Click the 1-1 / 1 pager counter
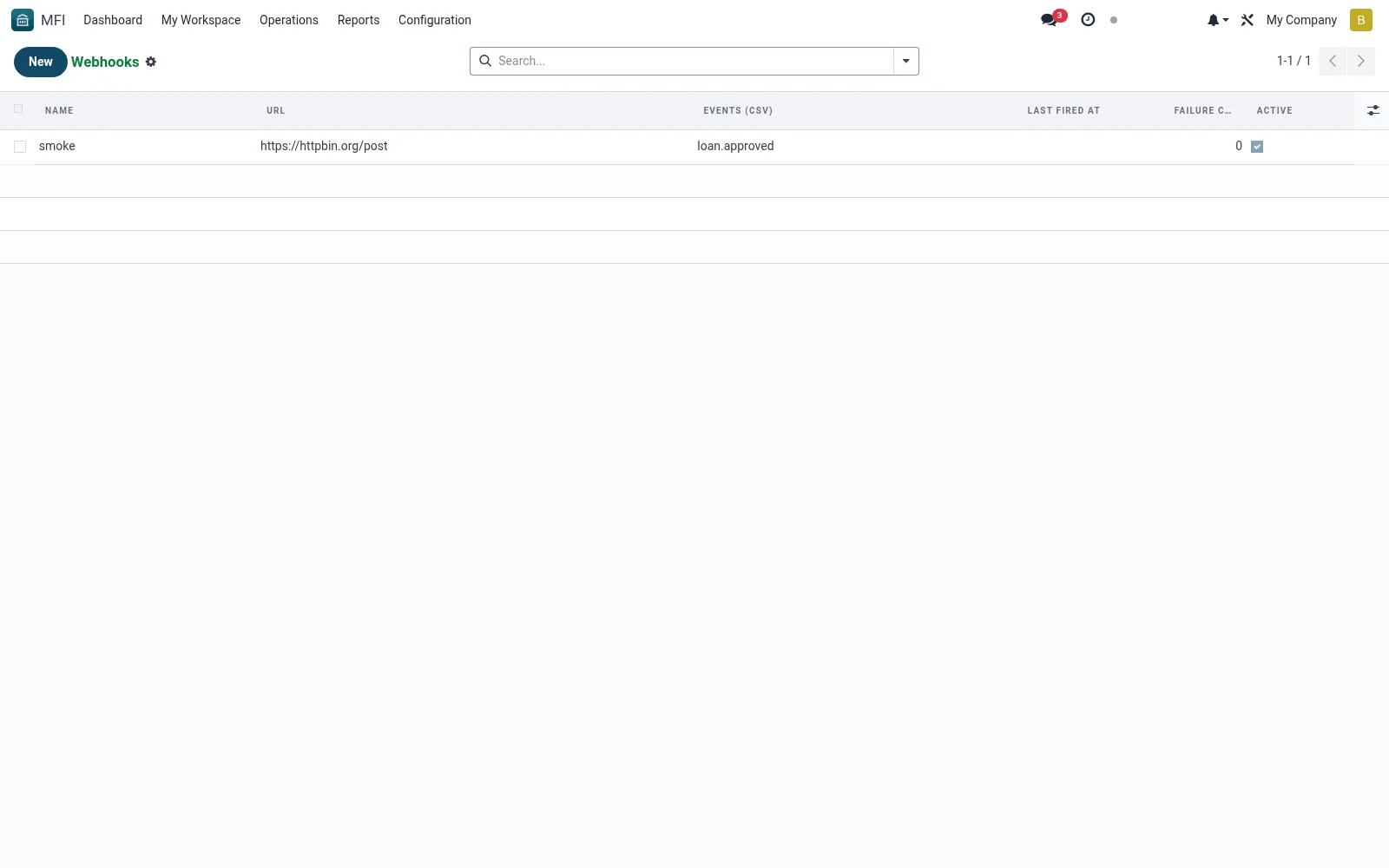The width and height of the screenshot is (1389, 868). point(1294,61)
